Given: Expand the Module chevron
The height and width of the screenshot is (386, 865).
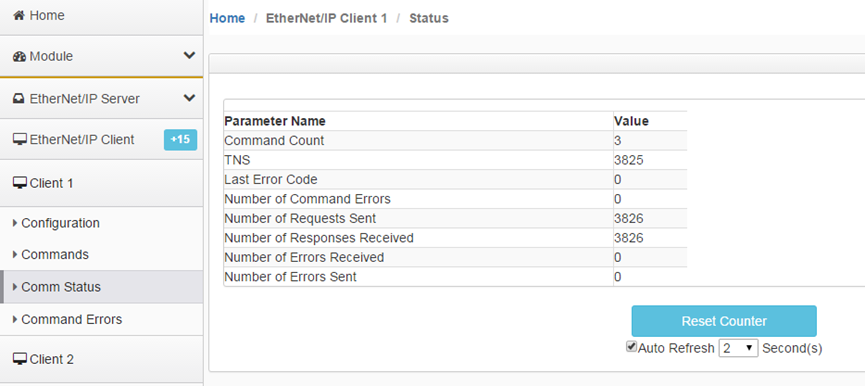Looking at the screenshot, I should coord(189,55).
